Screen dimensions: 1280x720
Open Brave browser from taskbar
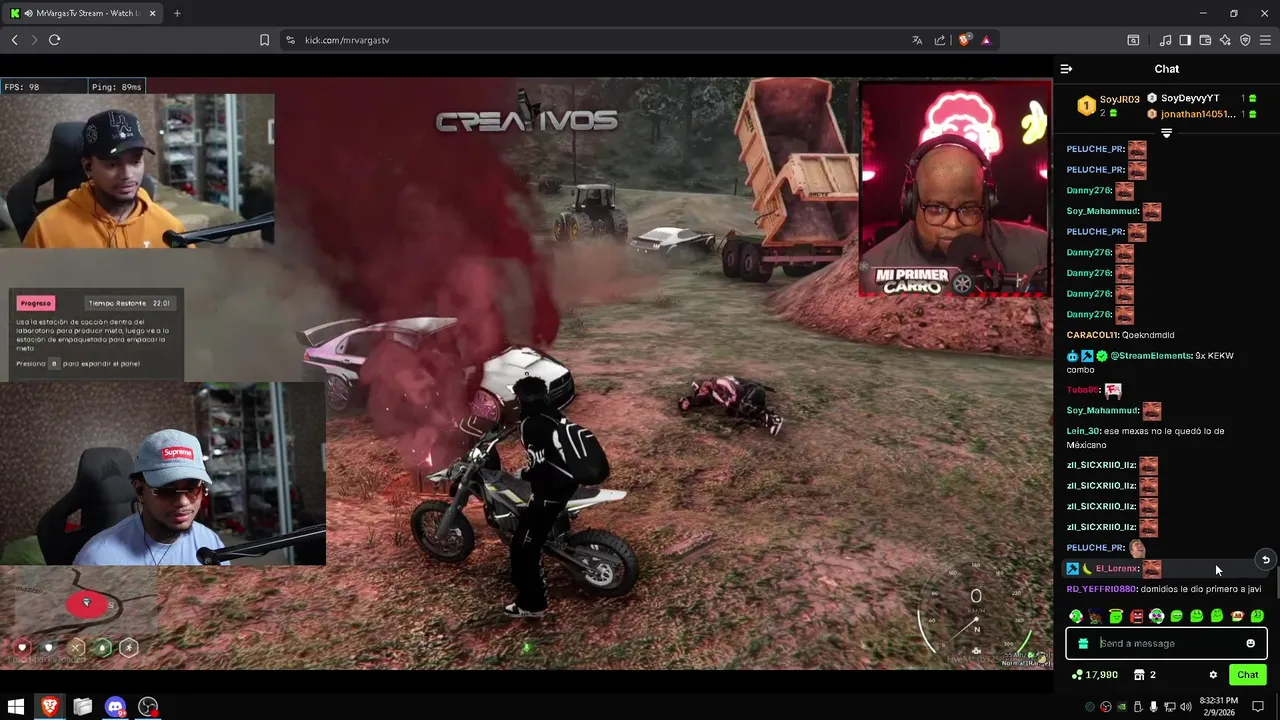point(49,707)
